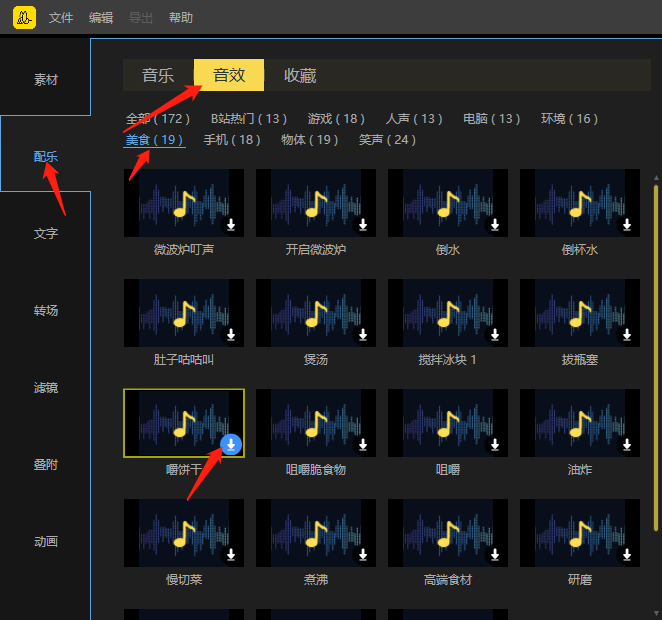The width and height of the screenshot is (662, 620).
Task: Switch to the 收藏 tab
Action: tap(300, 75)
